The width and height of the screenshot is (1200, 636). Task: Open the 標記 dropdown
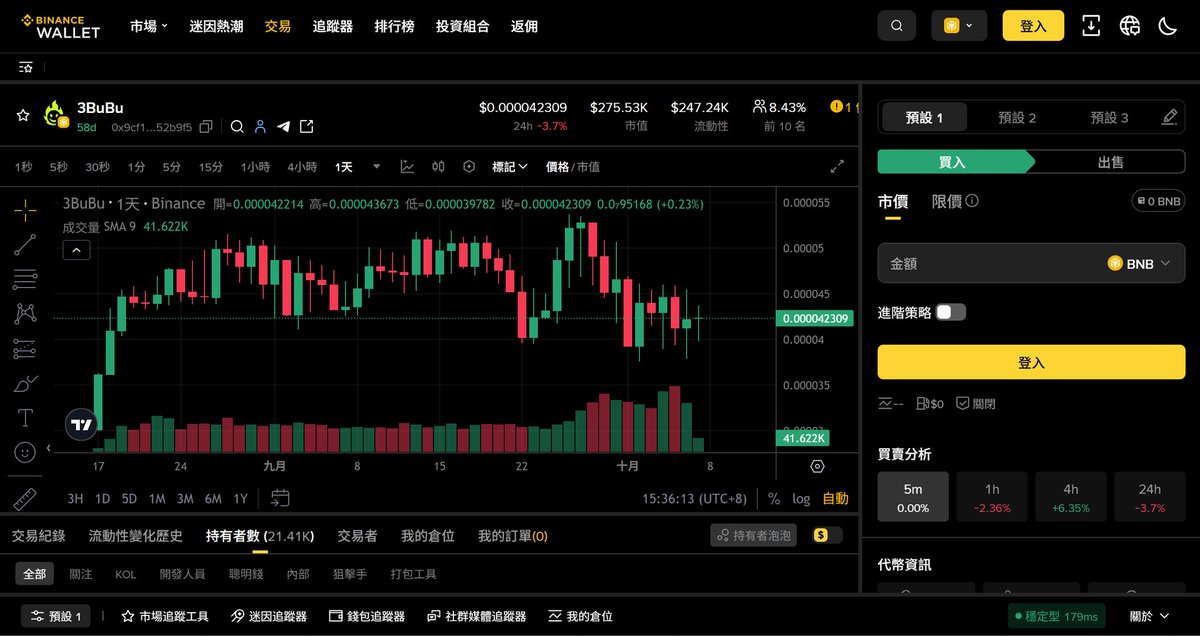[x=509, y=167]
